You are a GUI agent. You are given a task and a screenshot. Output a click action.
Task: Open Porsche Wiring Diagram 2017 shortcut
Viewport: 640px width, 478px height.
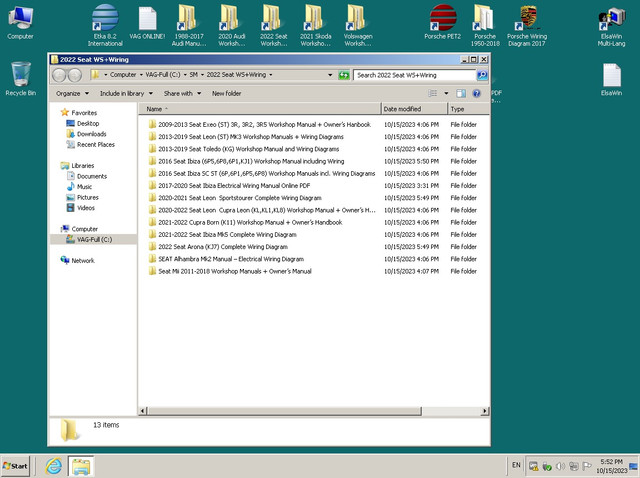tap(527, 25)
